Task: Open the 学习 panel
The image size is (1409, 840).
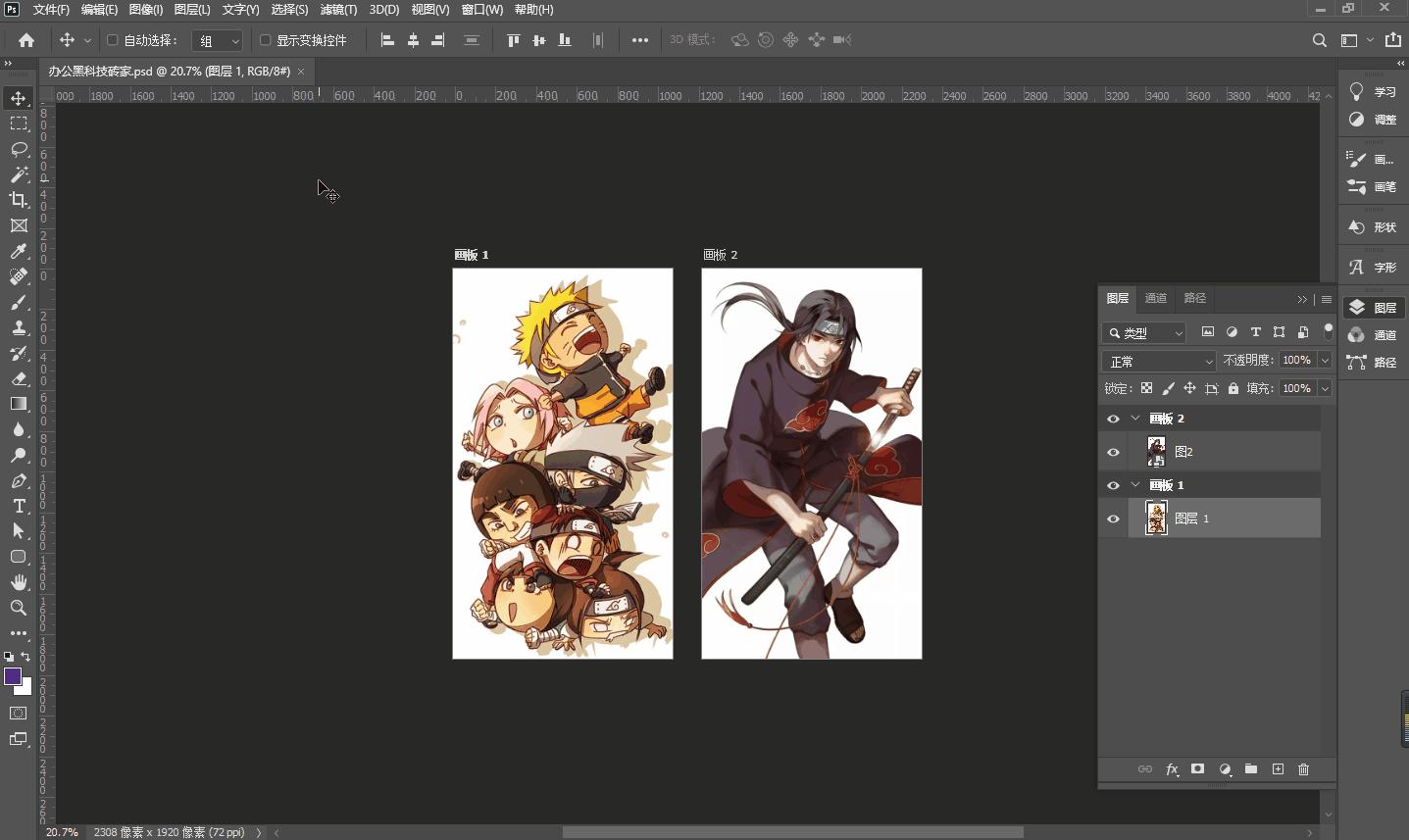Action: [x=1373, y=92]
